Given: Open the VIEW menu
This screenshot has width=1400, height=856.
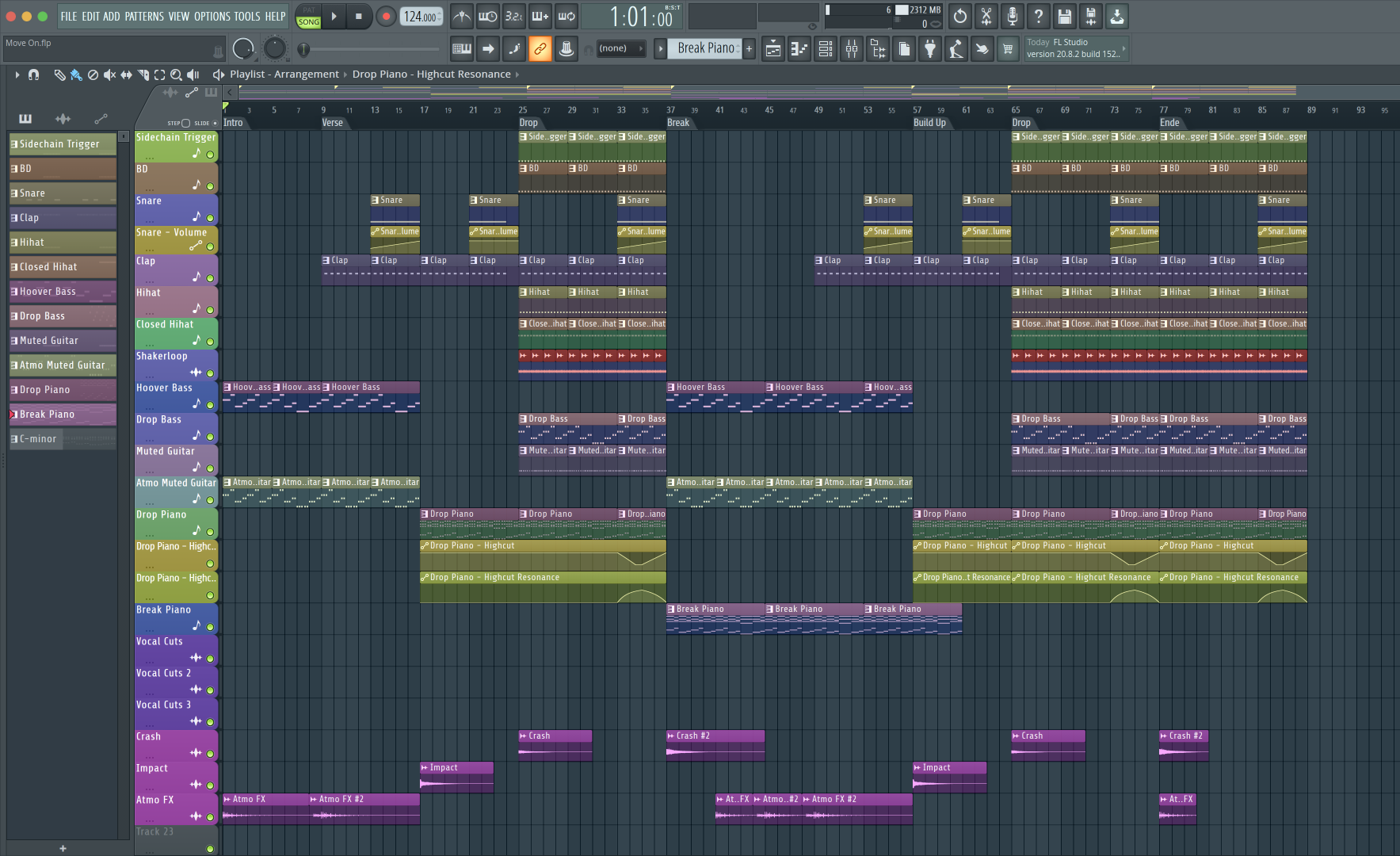Looking at the screenshot, I should click(179, 16).
